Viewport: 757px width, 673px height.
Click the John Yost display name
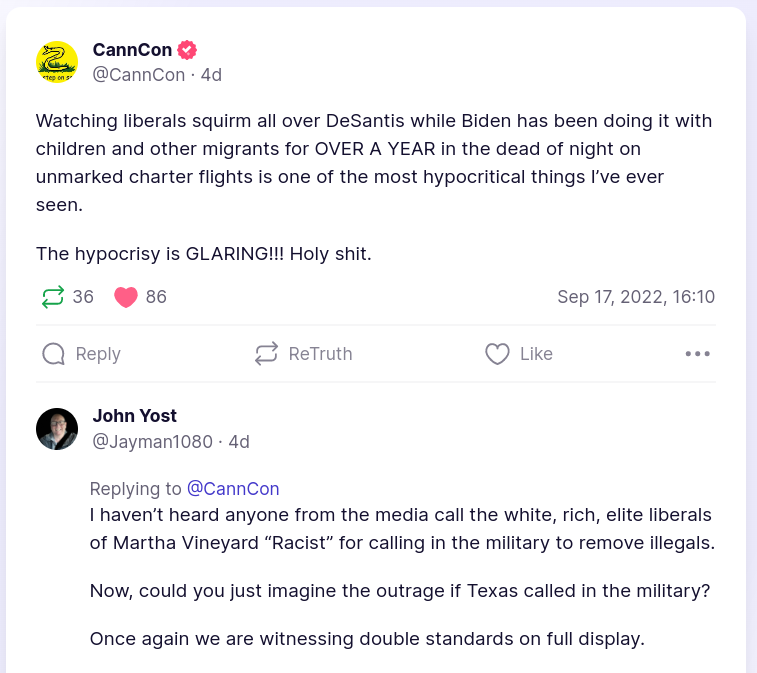135,416
